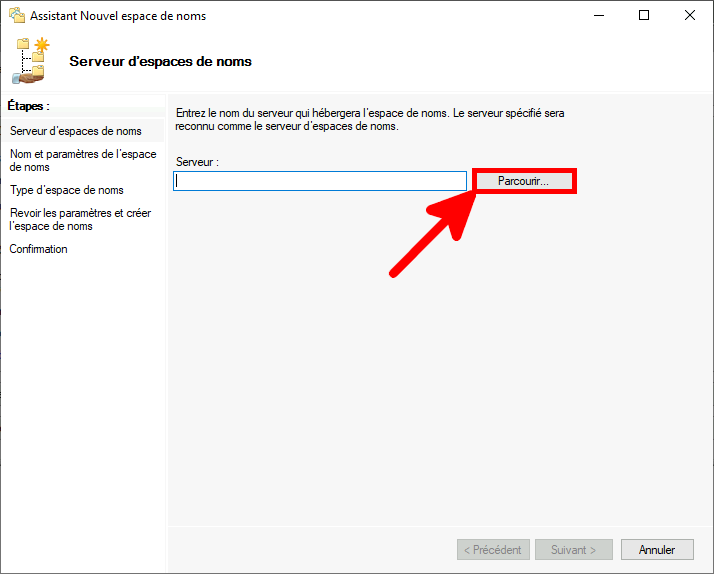Click the 'Suivant >' button

tap(573, 550)
